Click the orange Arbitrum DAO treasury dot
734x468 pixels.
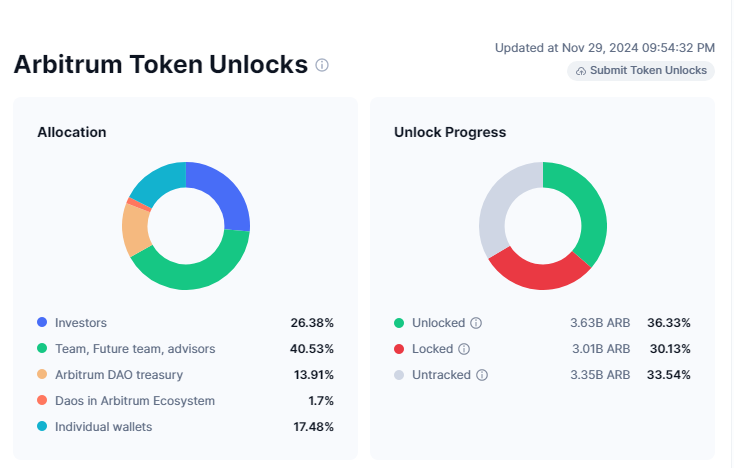click(x=42, y=375)
